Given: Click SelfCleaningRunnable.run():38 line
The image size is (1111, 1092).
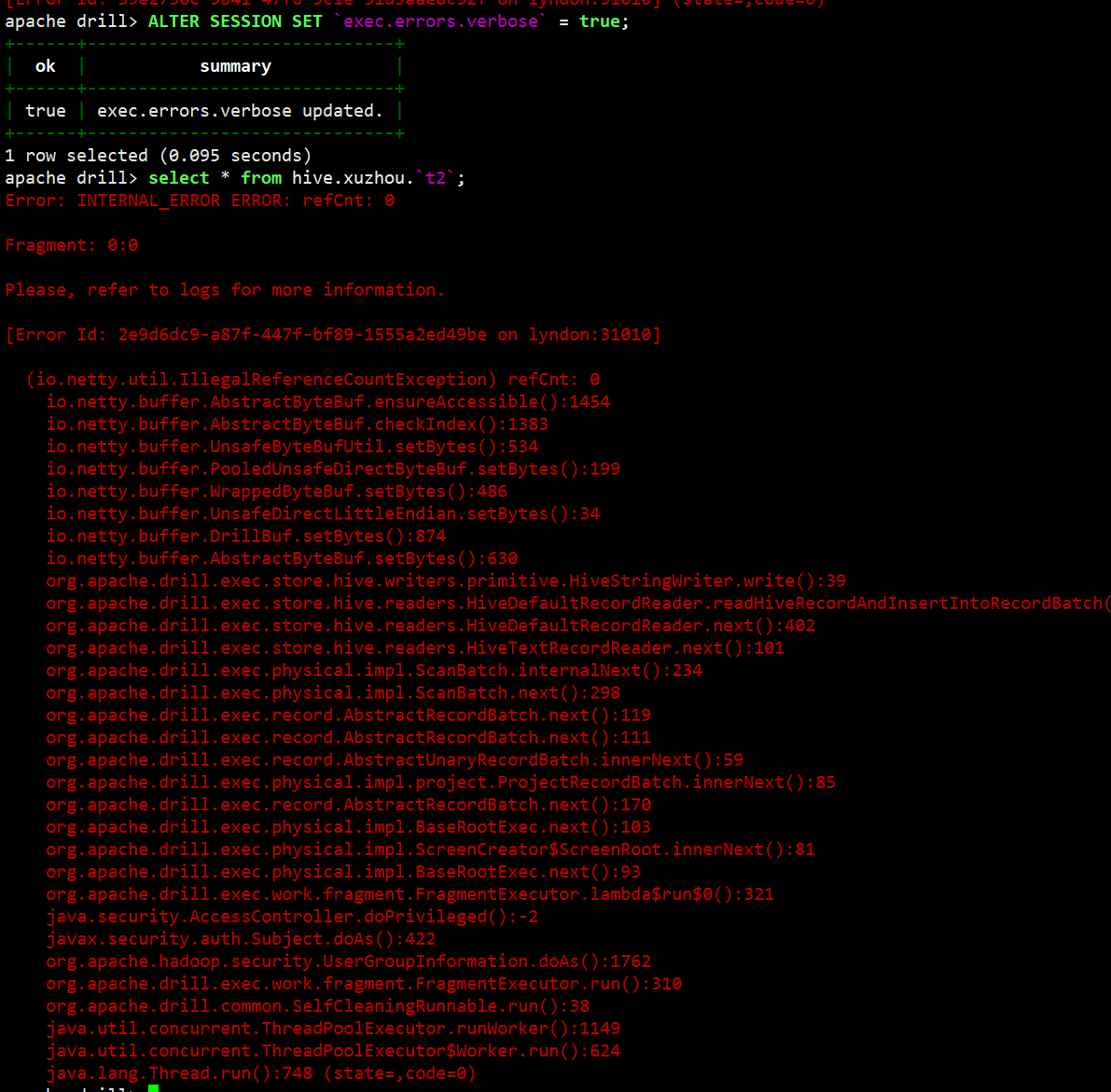Looking at the screenshot, I should pos(318,1006).
